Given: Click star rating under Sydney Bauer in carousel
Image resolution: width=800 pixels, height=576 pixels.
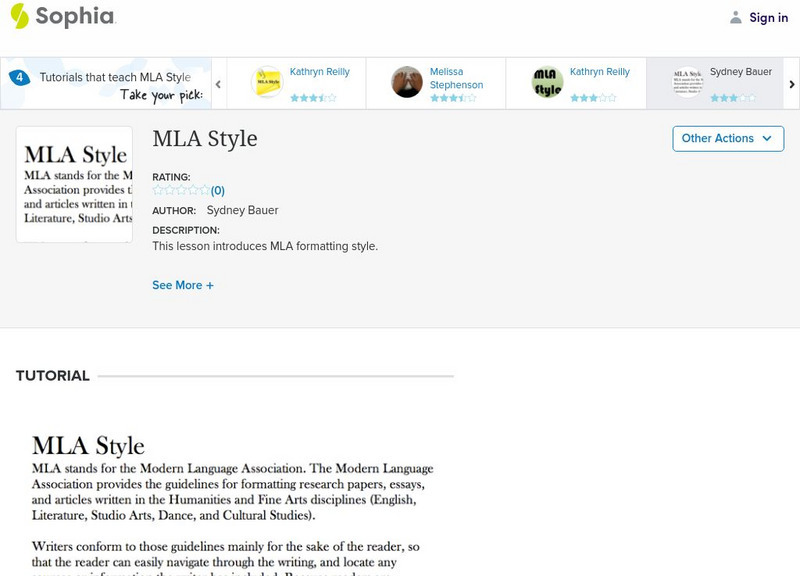Looking at the screenshot, I should (733, 98).
